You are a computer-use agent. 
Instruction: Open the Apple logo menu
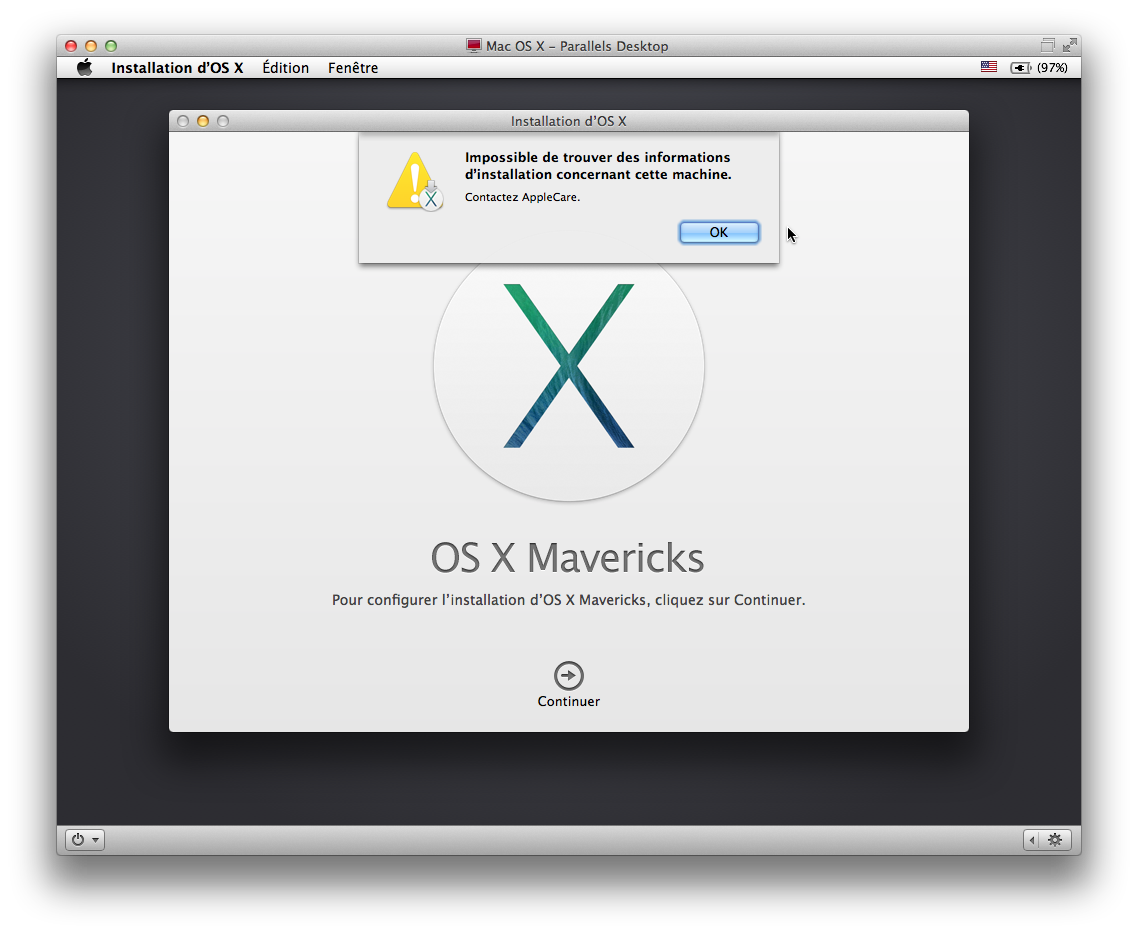point(85,68)
